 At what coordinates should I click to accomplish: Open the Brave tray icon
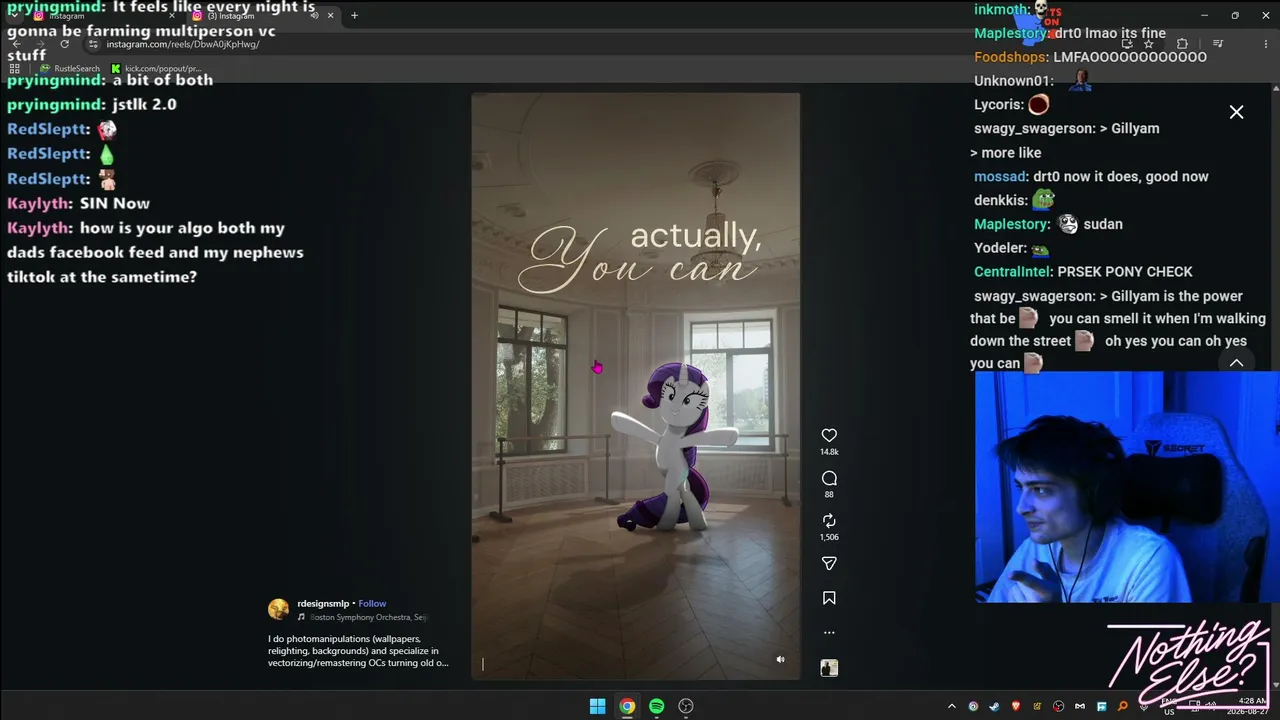pyautogui.click(x=1016, y=706)
